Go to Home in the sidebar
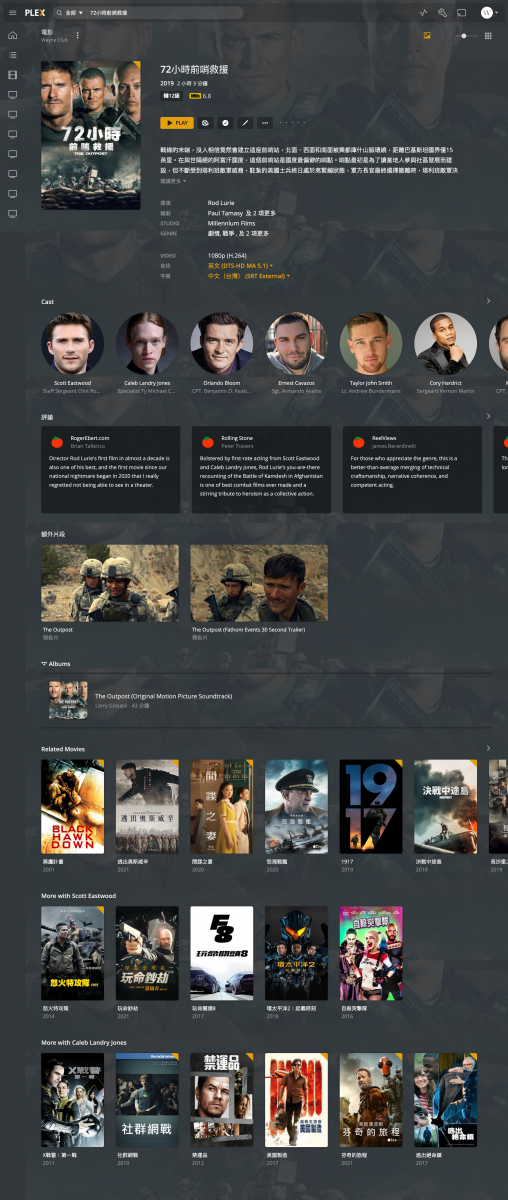Image resolution: width=508 pixels, height=1200 pixels. pyautogui.click(x=12, y=35)
